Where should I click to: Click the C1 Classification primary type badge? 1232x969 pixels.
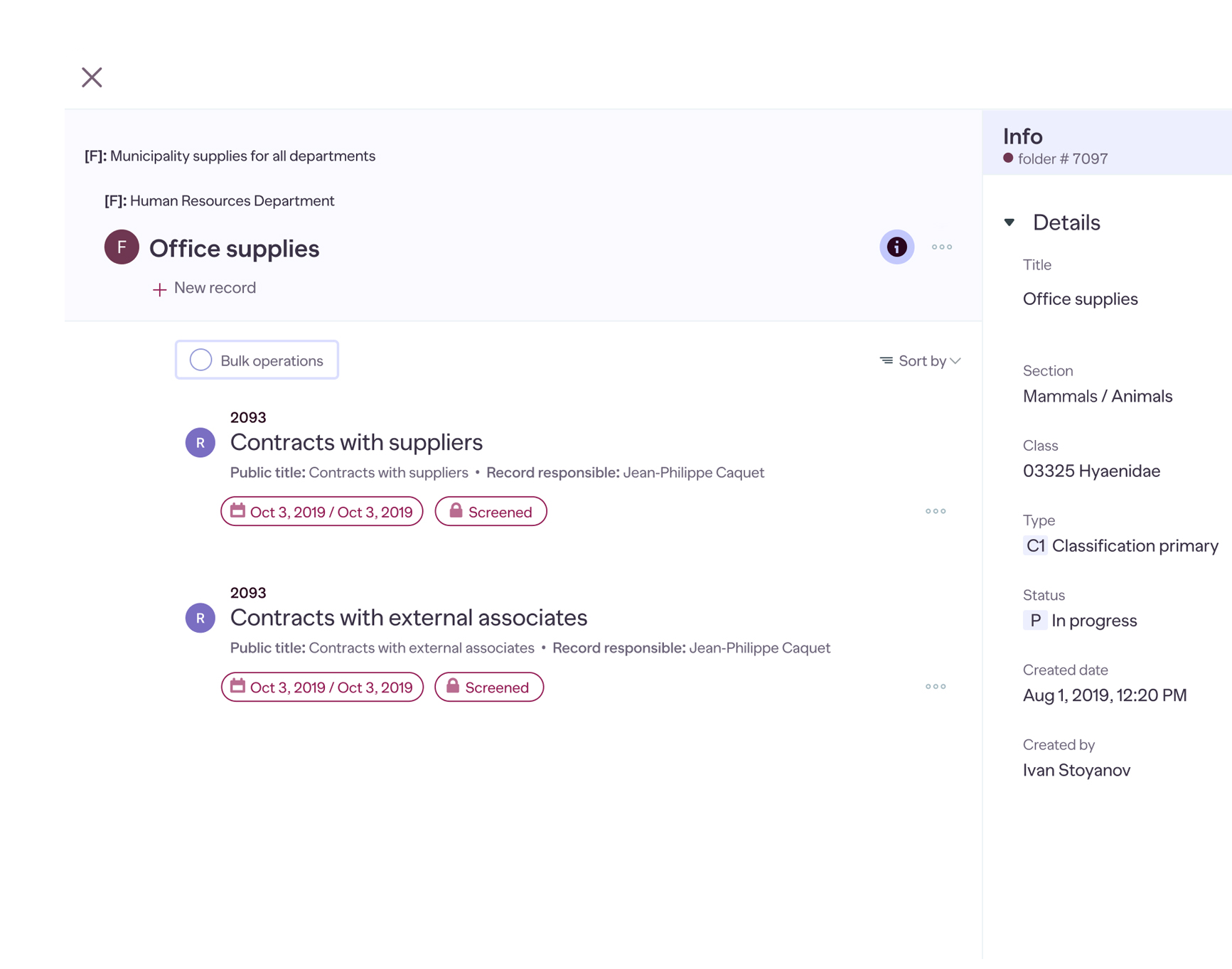click(x=1035, y=545)
